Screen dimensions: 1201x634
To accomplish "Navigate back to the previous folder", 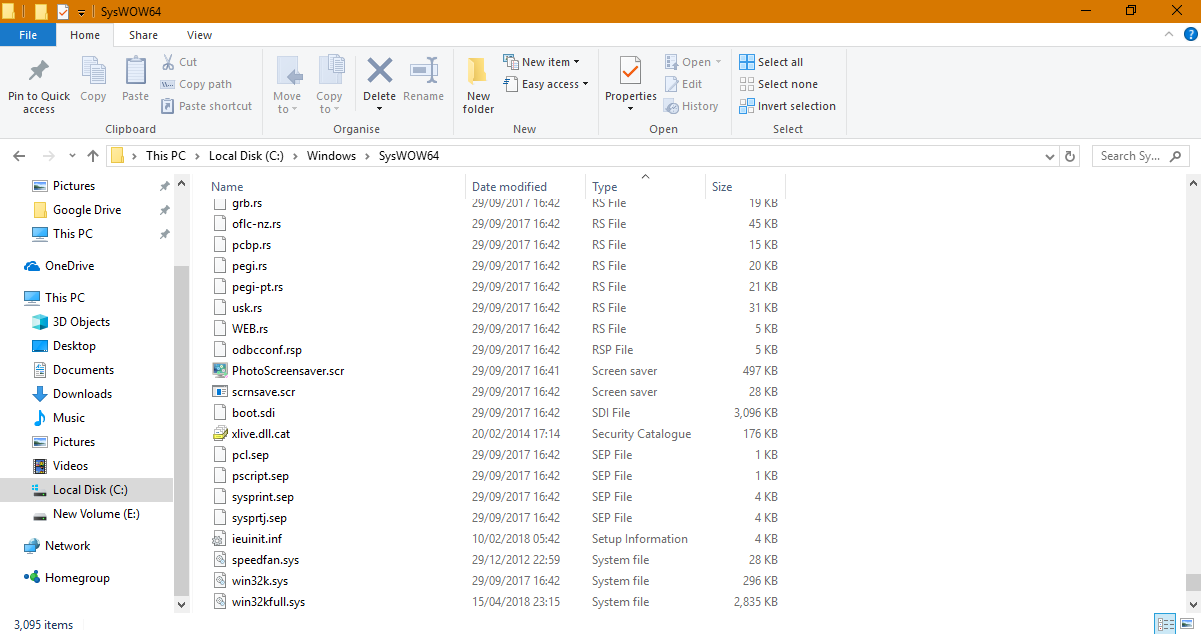I will (x=18, y=156).
